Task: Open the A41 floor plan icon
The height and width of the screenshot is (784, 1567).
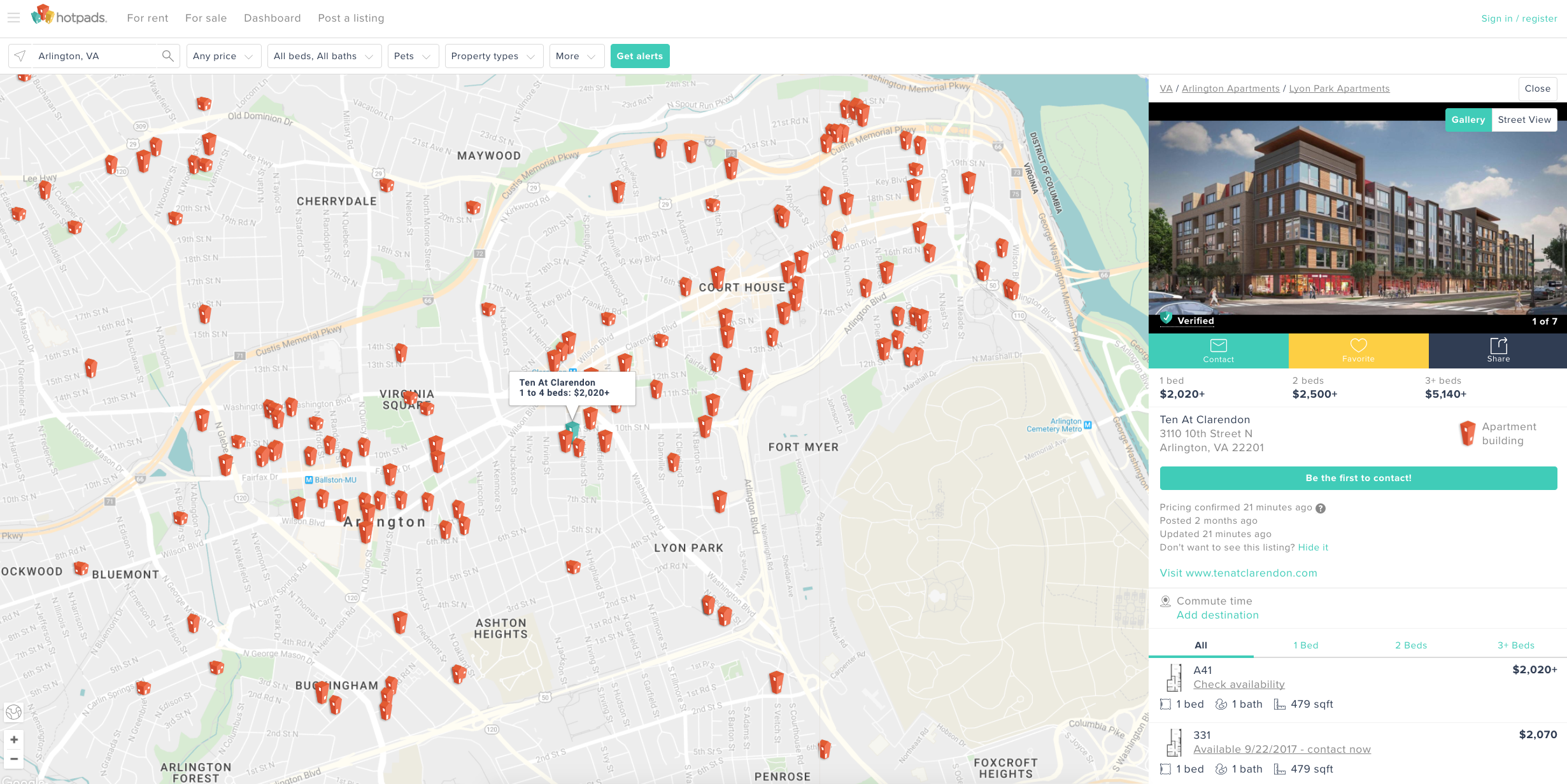Action: point(1173,678)
